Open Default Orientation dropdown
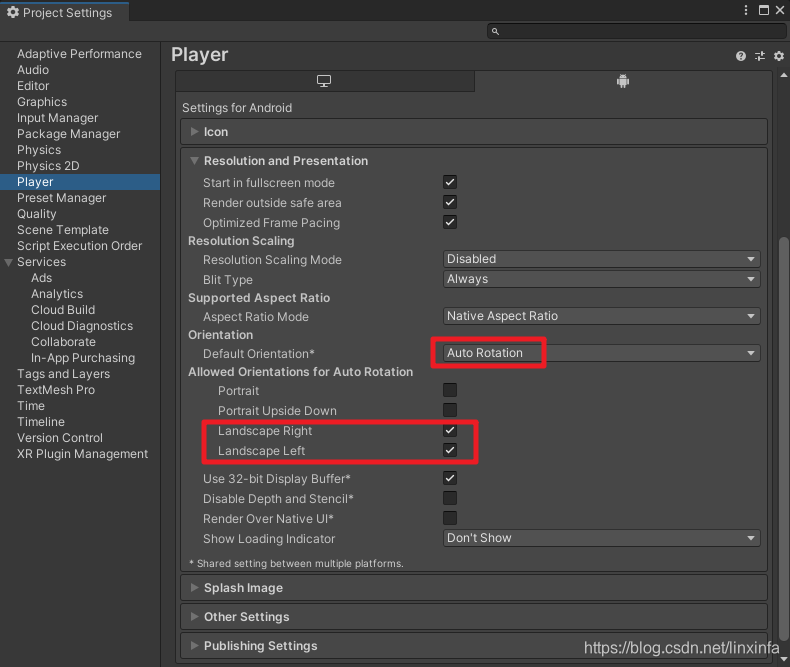Image resolution: width=790 pixels, height=667 pixels. pos(602,353)
